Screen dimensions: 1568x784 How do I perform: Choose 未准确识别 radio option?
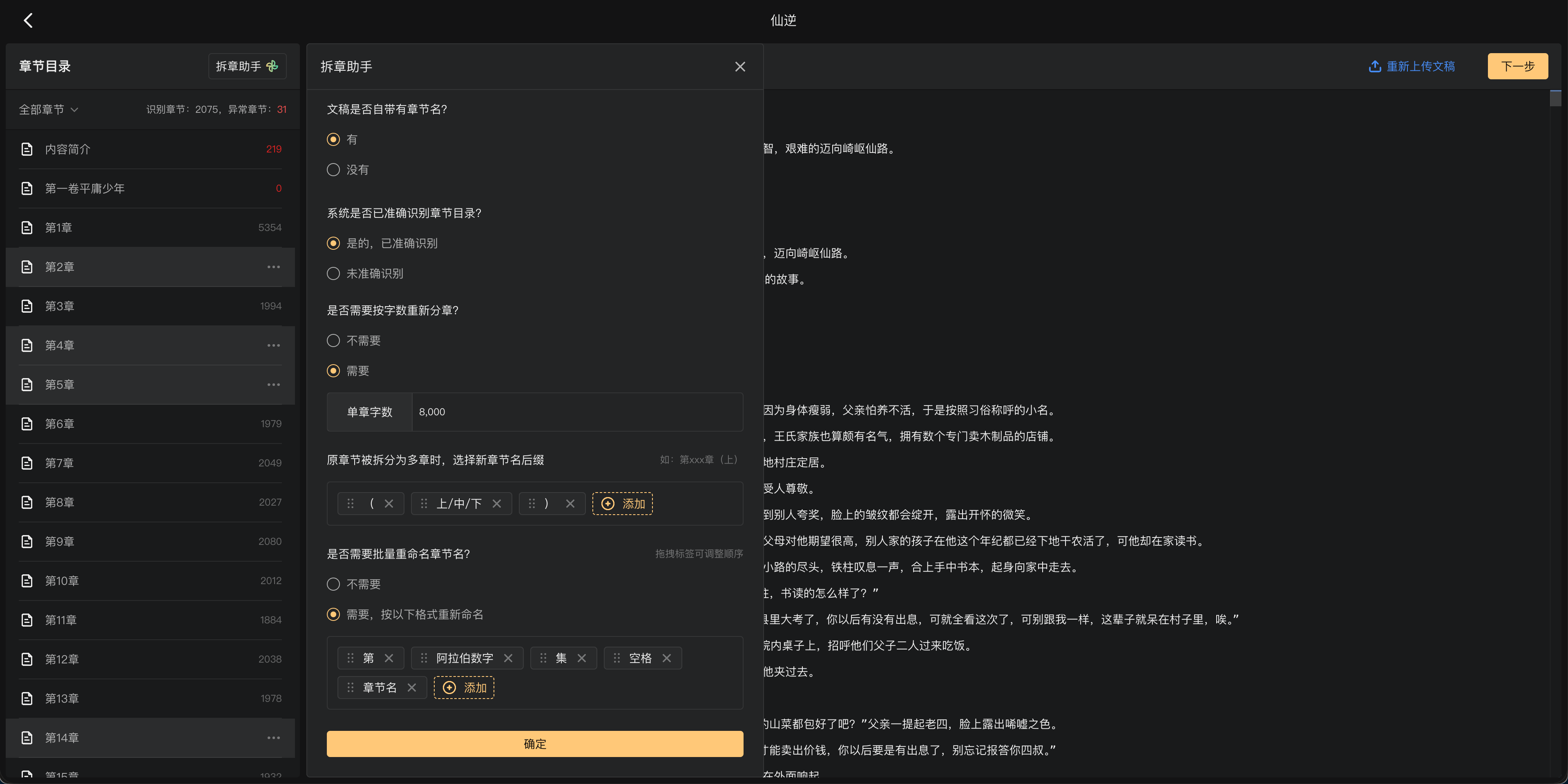point(333,273)
